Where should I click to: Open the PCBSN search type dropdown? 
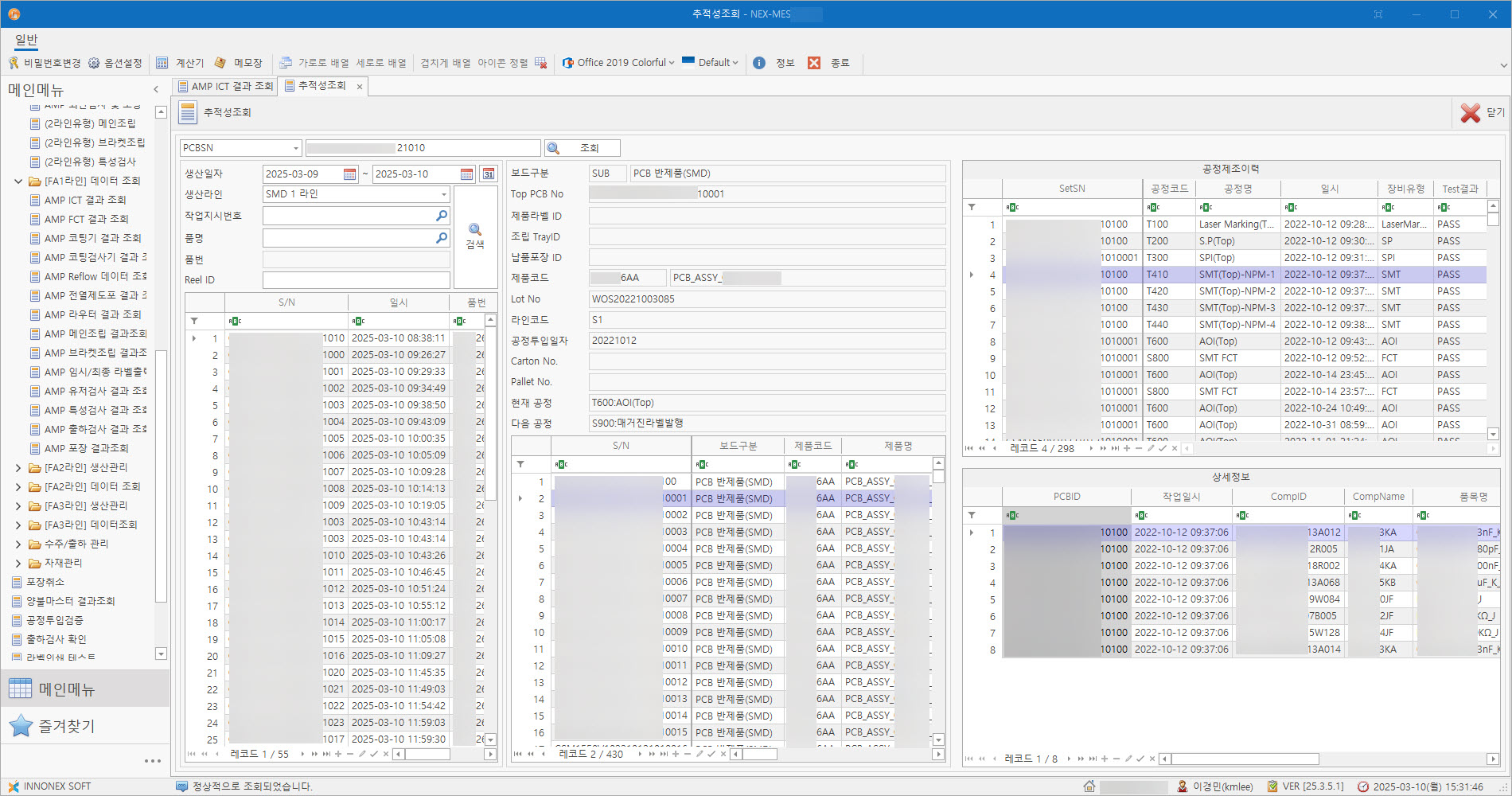pos(295,148)
